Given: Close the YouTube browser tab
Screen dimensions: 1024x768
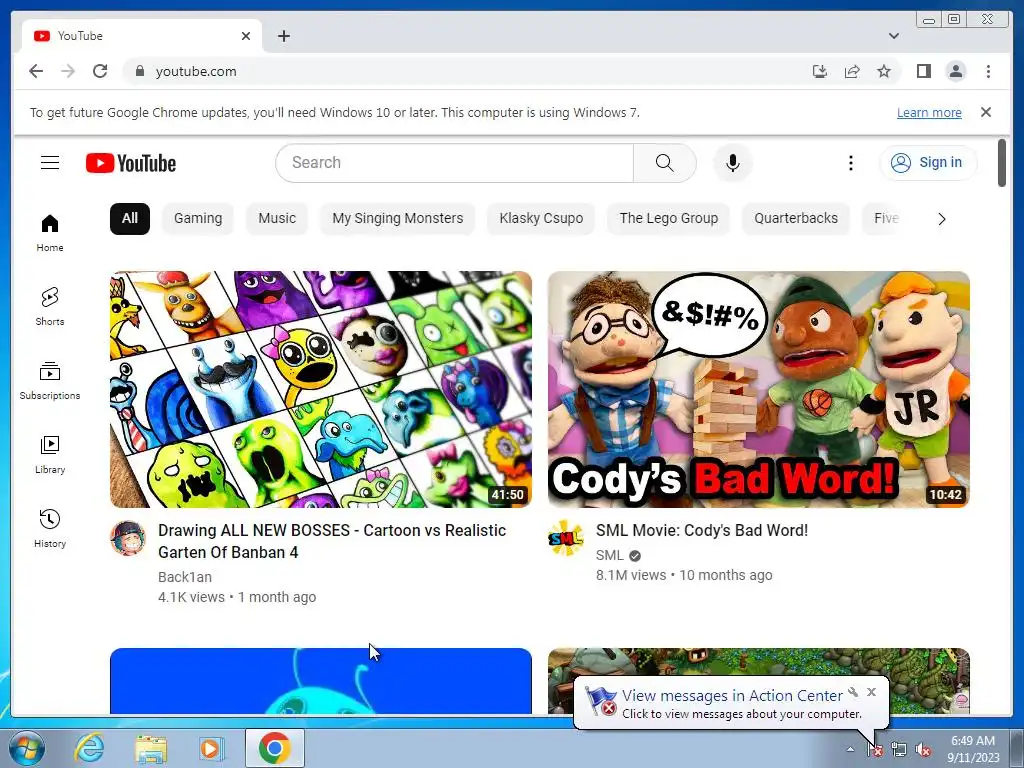Looking at the screenshot, I should pyautogui.click(x=246, y=36).
